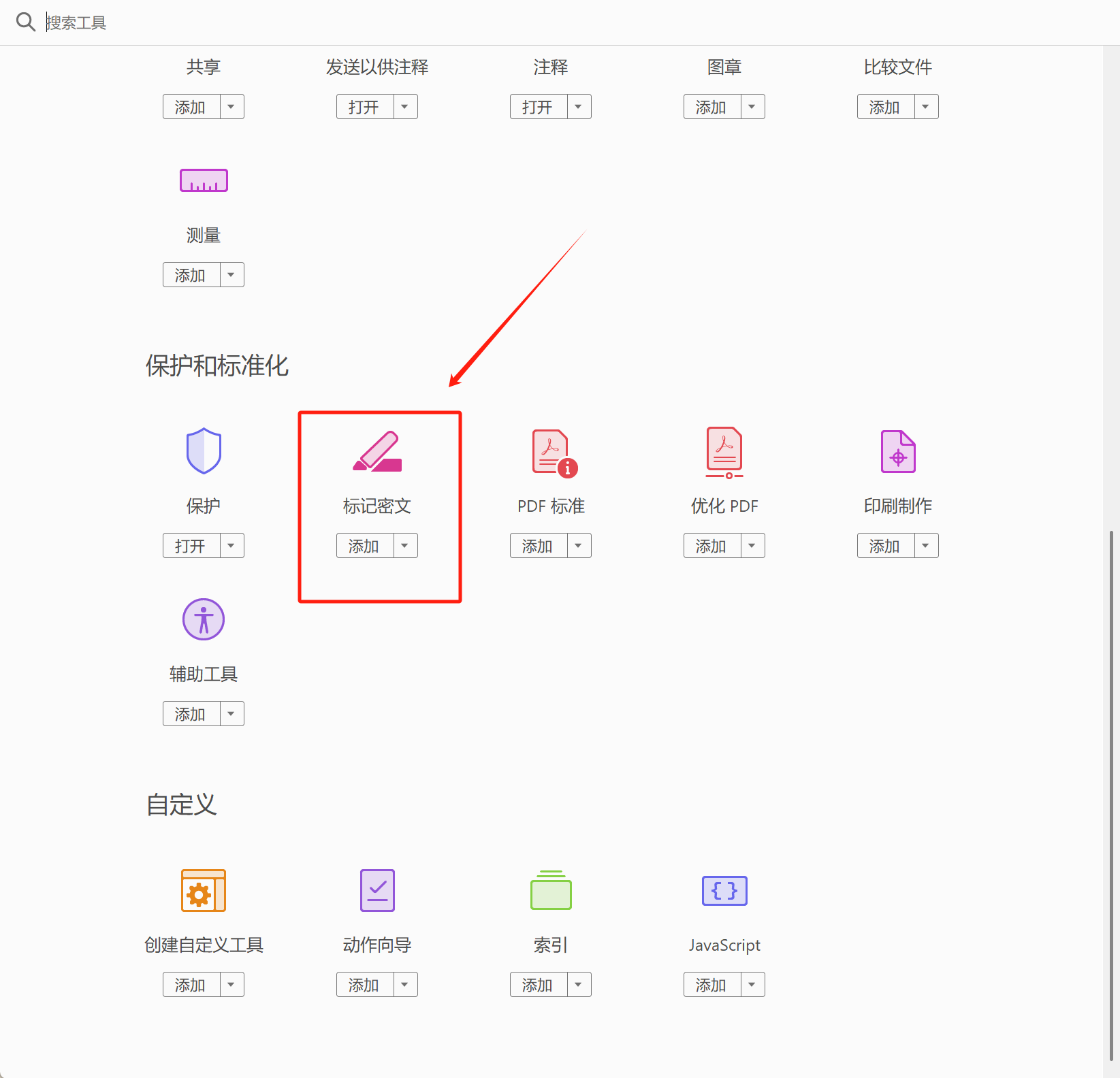Click the 保护 shield icon
Screen dimensions: 1120x1078
203,451
